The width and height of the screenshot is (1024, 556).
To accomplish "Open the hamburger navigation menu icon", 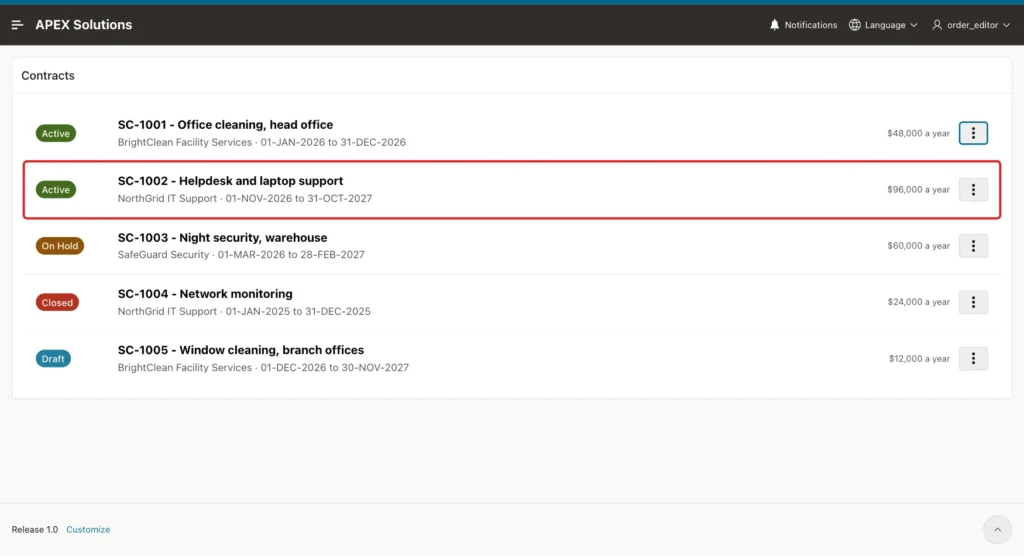I will pyautogui.click(x=17, y=25).
